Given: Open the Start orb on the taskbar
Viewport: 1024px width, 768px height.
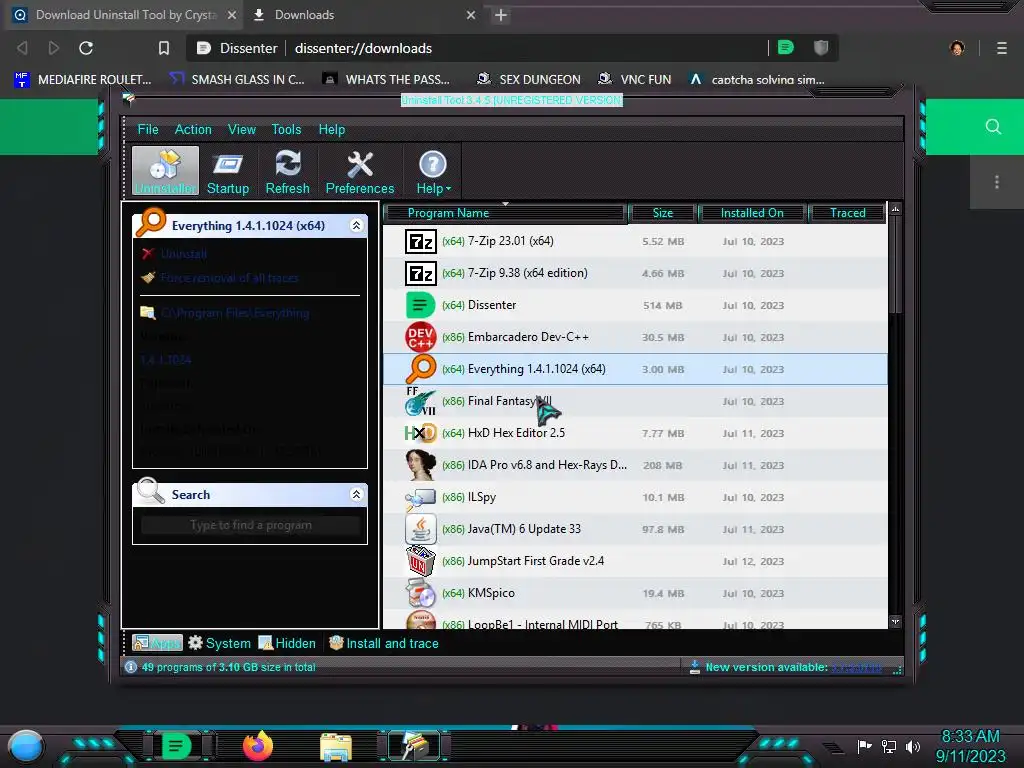Looking at the screenshot, I should [x=26, y=747].
